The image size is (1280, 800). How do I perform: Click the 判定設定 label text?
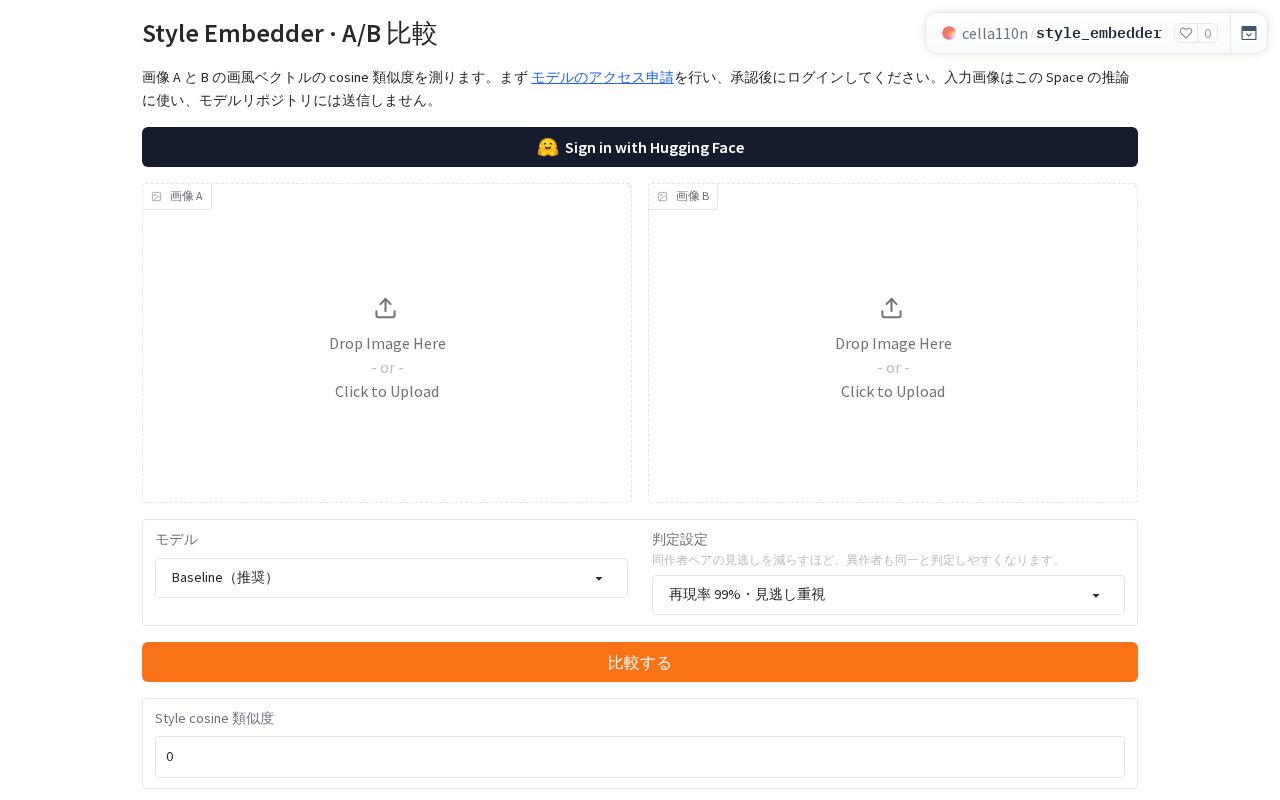click(680, 539)
